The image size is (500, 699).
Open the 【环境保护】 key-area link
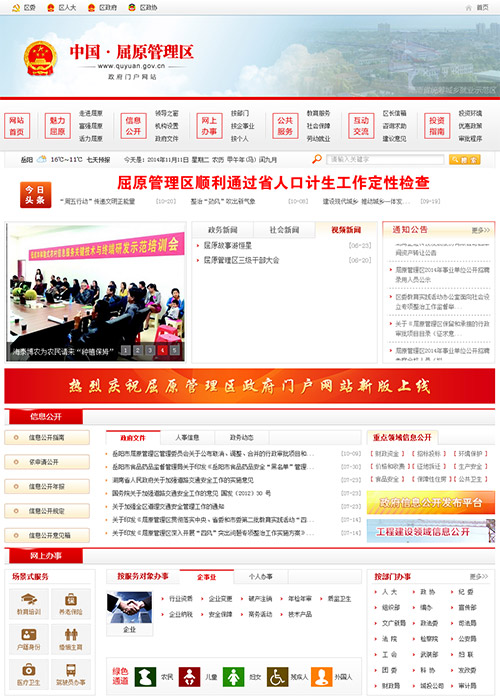pos(470,454)
